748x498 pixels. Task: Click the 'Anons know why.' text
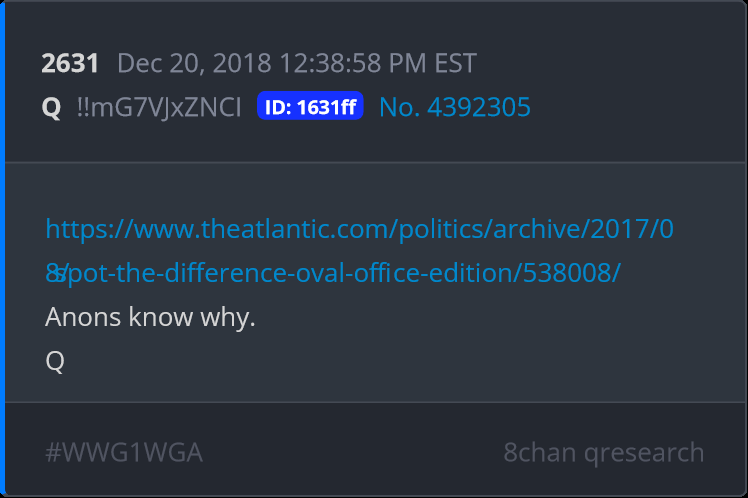coord(150,317)
